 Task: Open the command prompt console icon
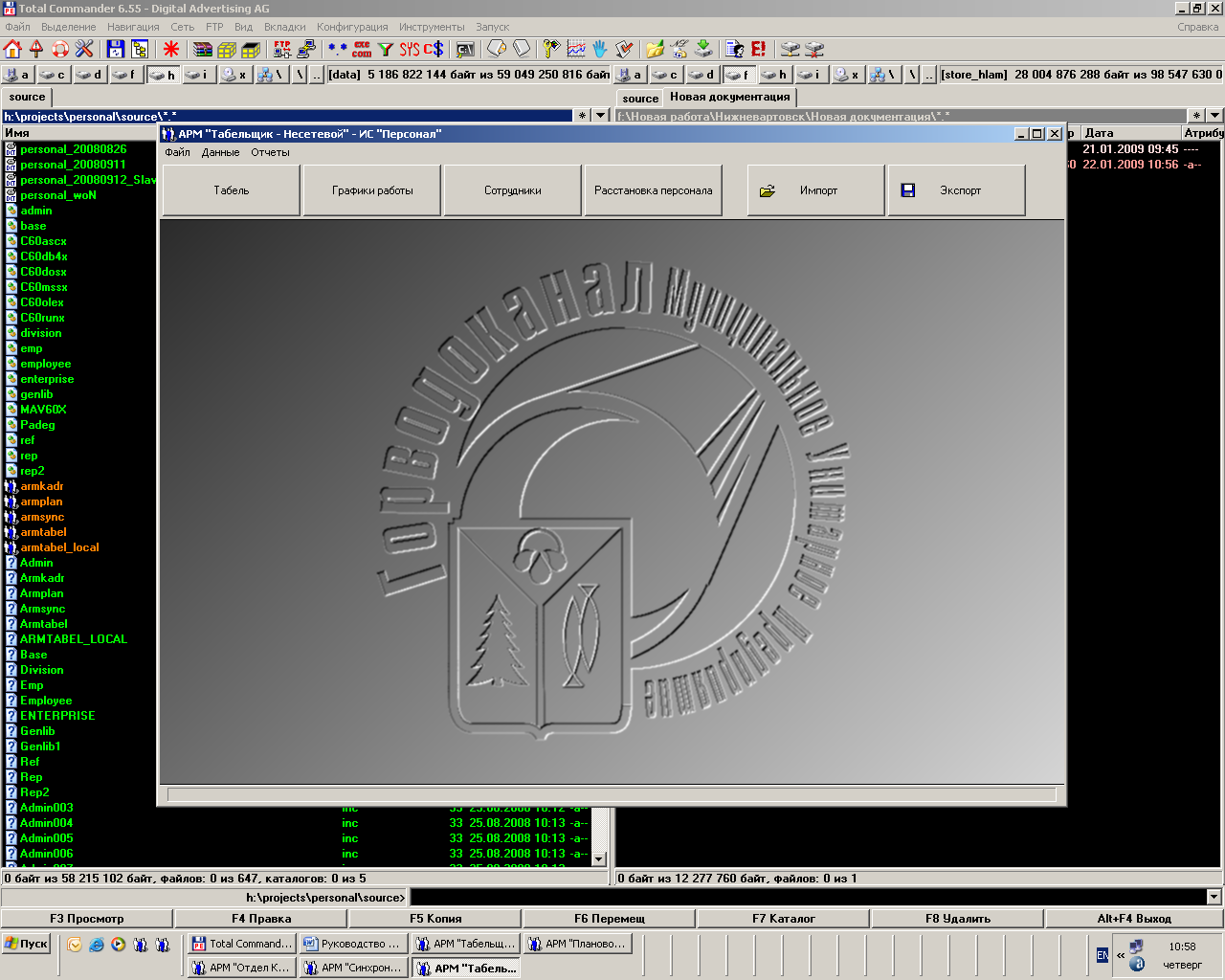point(465,49)
